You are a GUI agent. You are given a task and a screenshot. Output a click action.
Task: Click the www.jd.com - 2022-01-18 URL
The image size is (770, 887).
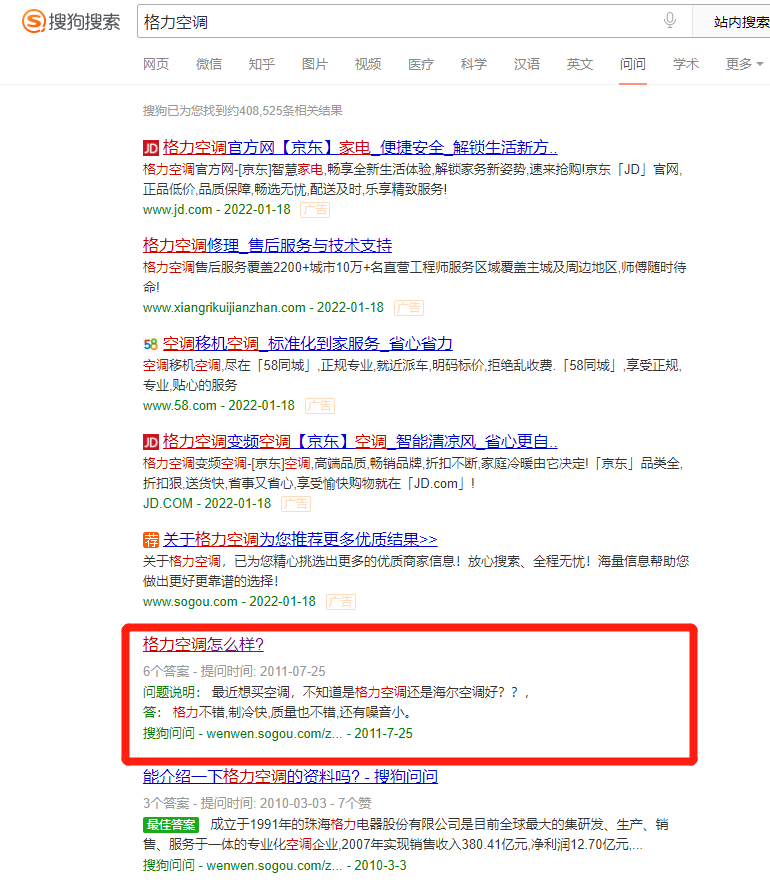217,209
